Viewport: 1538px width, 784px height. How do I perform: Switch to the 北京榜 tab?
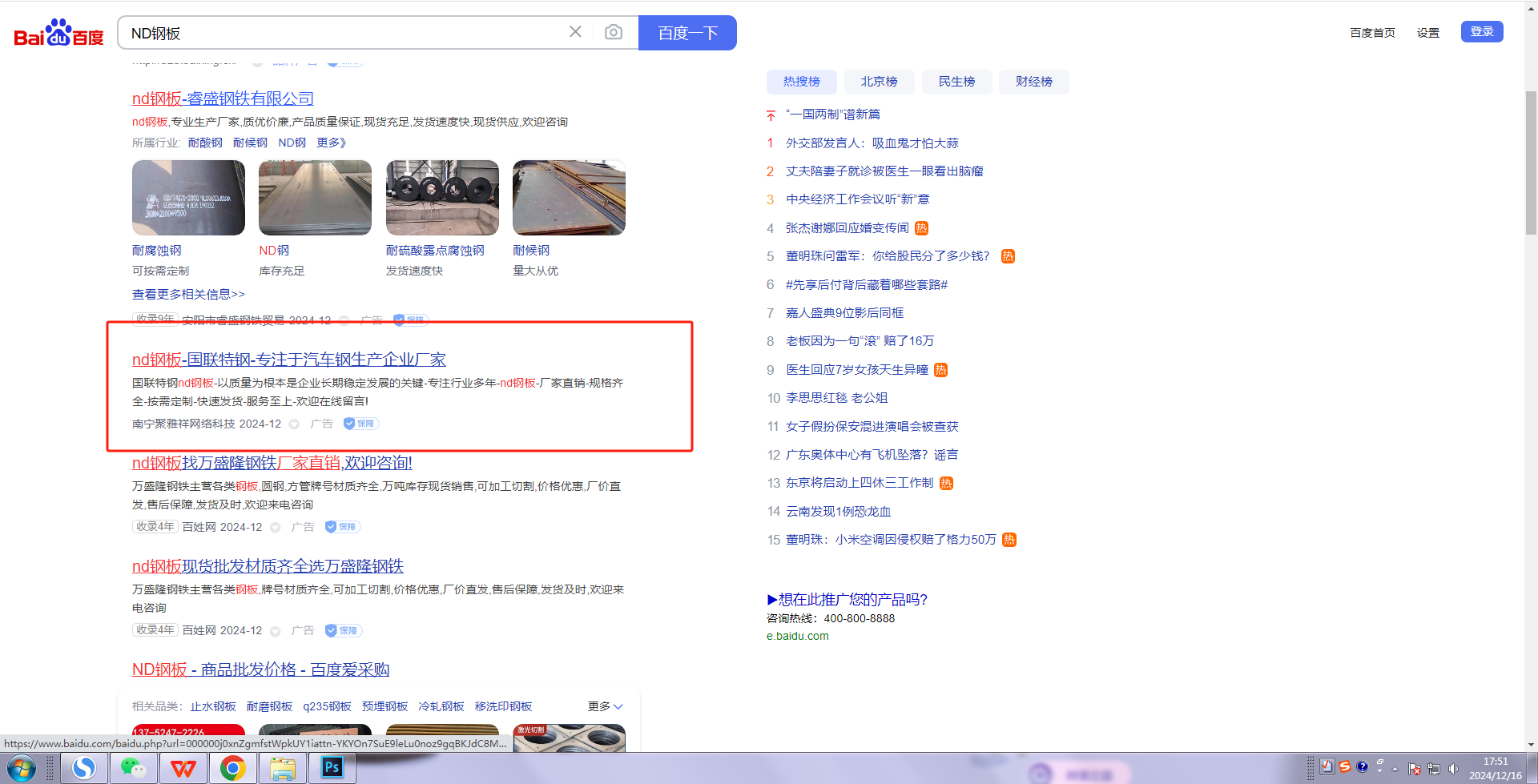[879, 82]
